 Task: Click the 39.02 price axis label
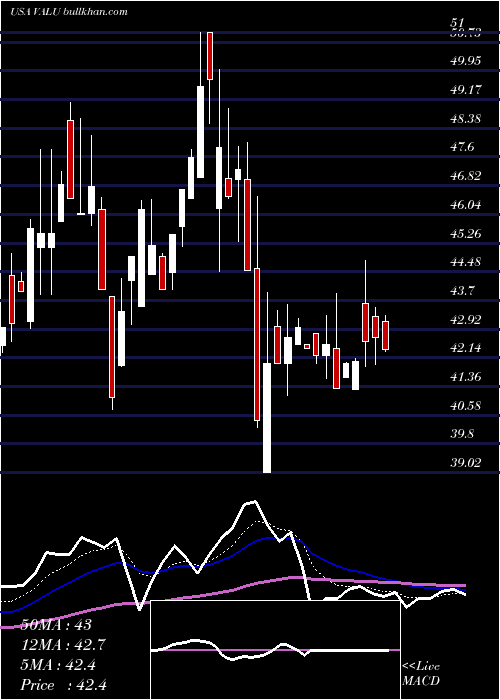(466, 462)
